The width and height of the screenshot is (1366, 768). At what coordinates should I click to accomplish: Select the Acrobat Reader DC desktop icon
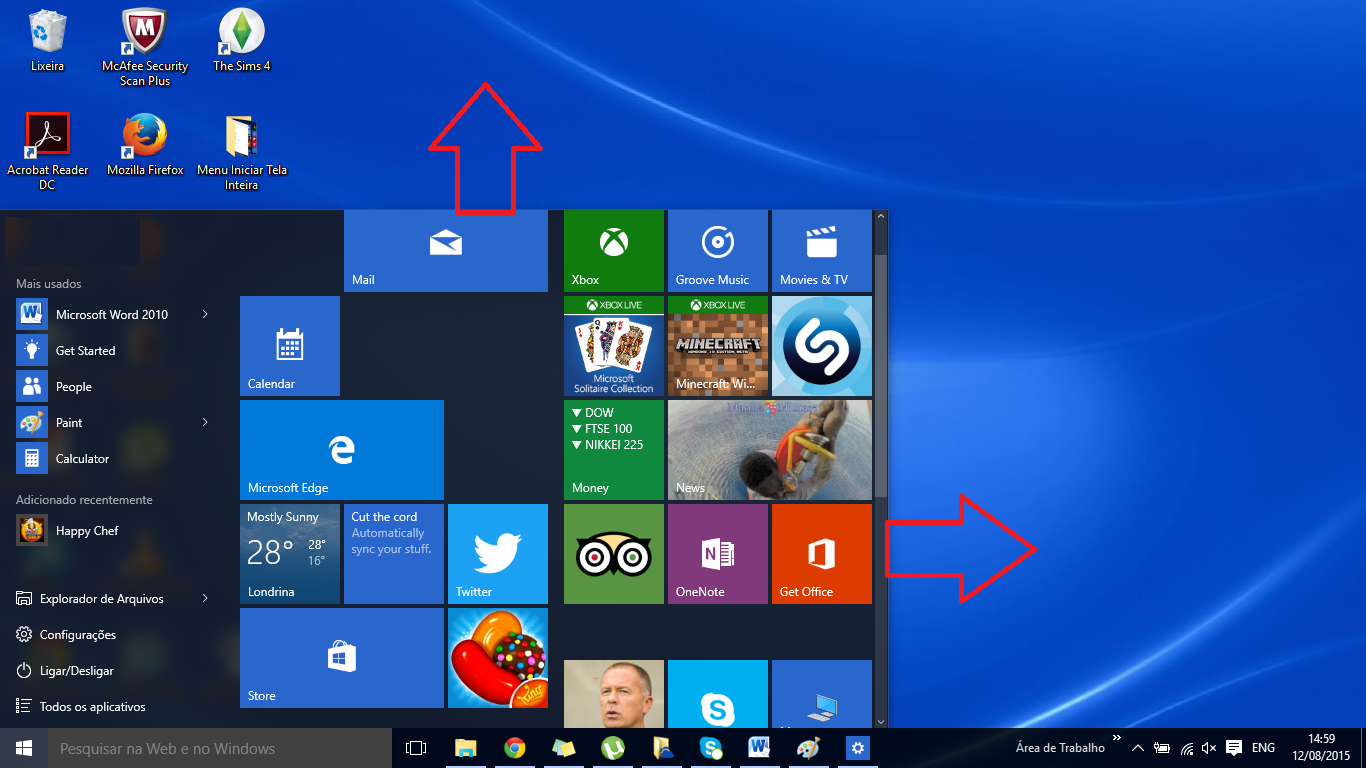click(x=47, y=152)
